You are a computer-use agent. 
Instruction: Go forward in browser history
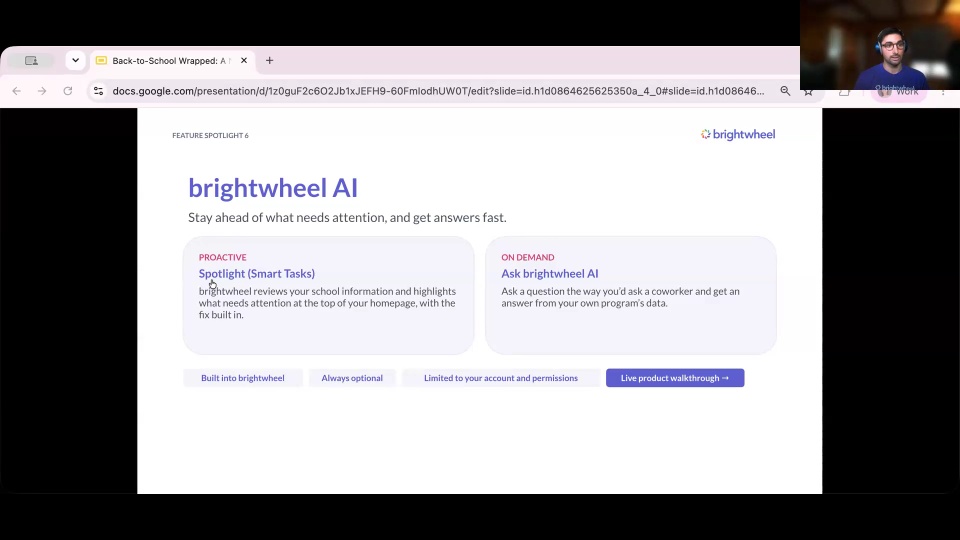[x=42, y=91]
